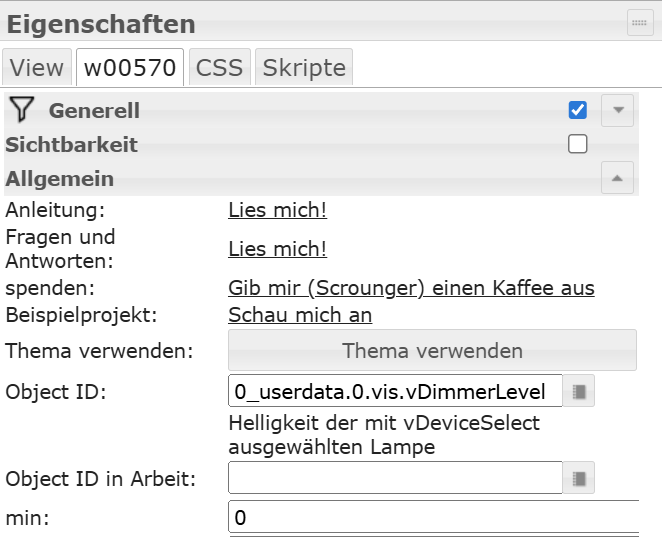Open the Fragen und Antworten Lies mich link
This screenshot has width=662, height=537.
click(x=277, y=249)
